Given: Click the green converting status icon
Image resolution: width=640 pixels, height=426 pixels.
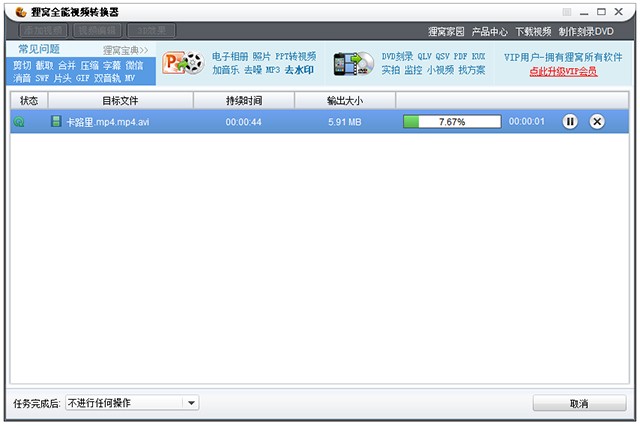Looking at the screenshot, I should click(x=19, y=122).
